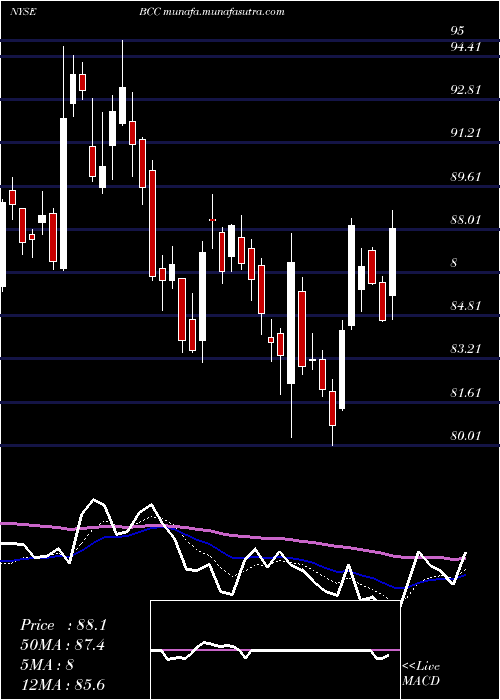Screen dimensions: 500x700
Task: Click the Price : 88.1 readout
Action: point(63,625)
